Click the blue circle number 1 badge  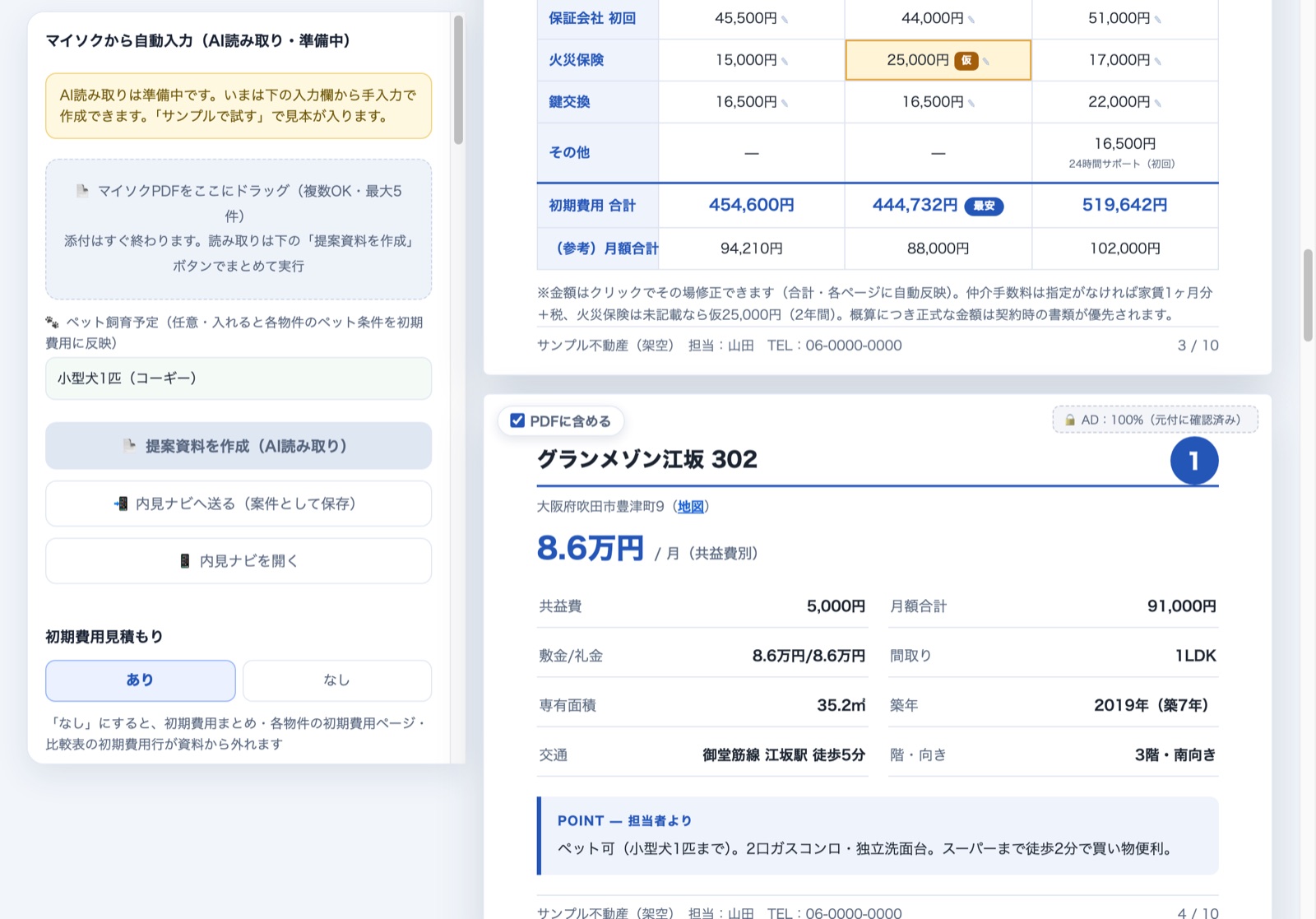click(1194, 461)
